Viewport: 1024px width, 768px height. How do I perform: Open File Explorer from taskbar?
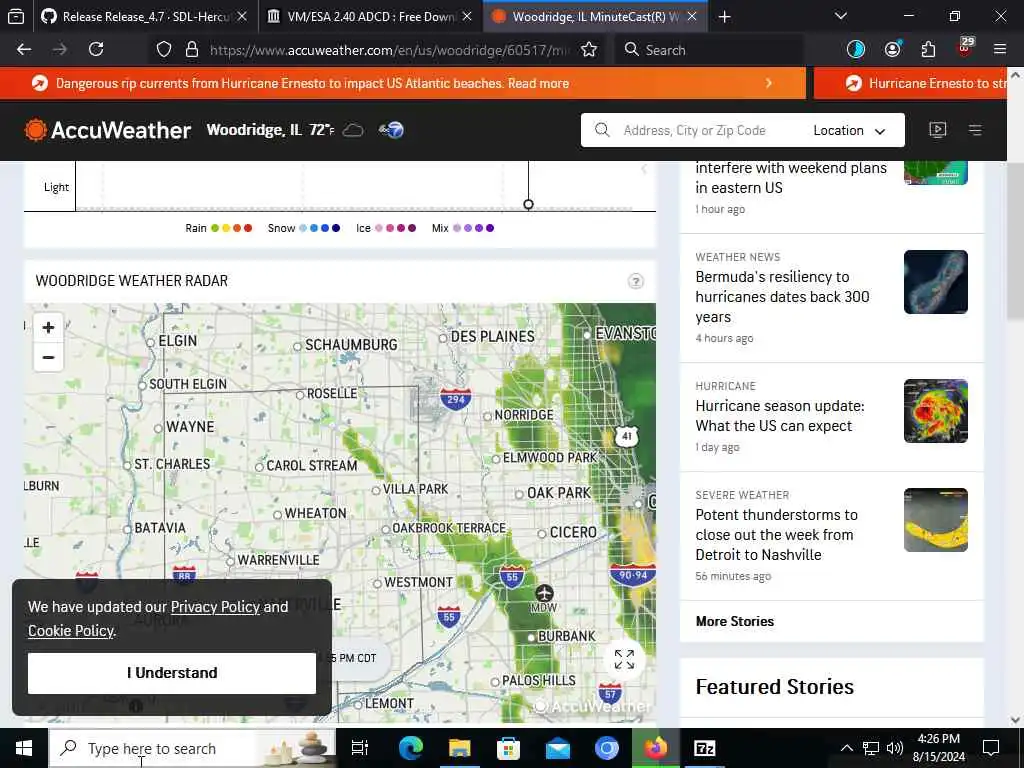pos(460,748)
